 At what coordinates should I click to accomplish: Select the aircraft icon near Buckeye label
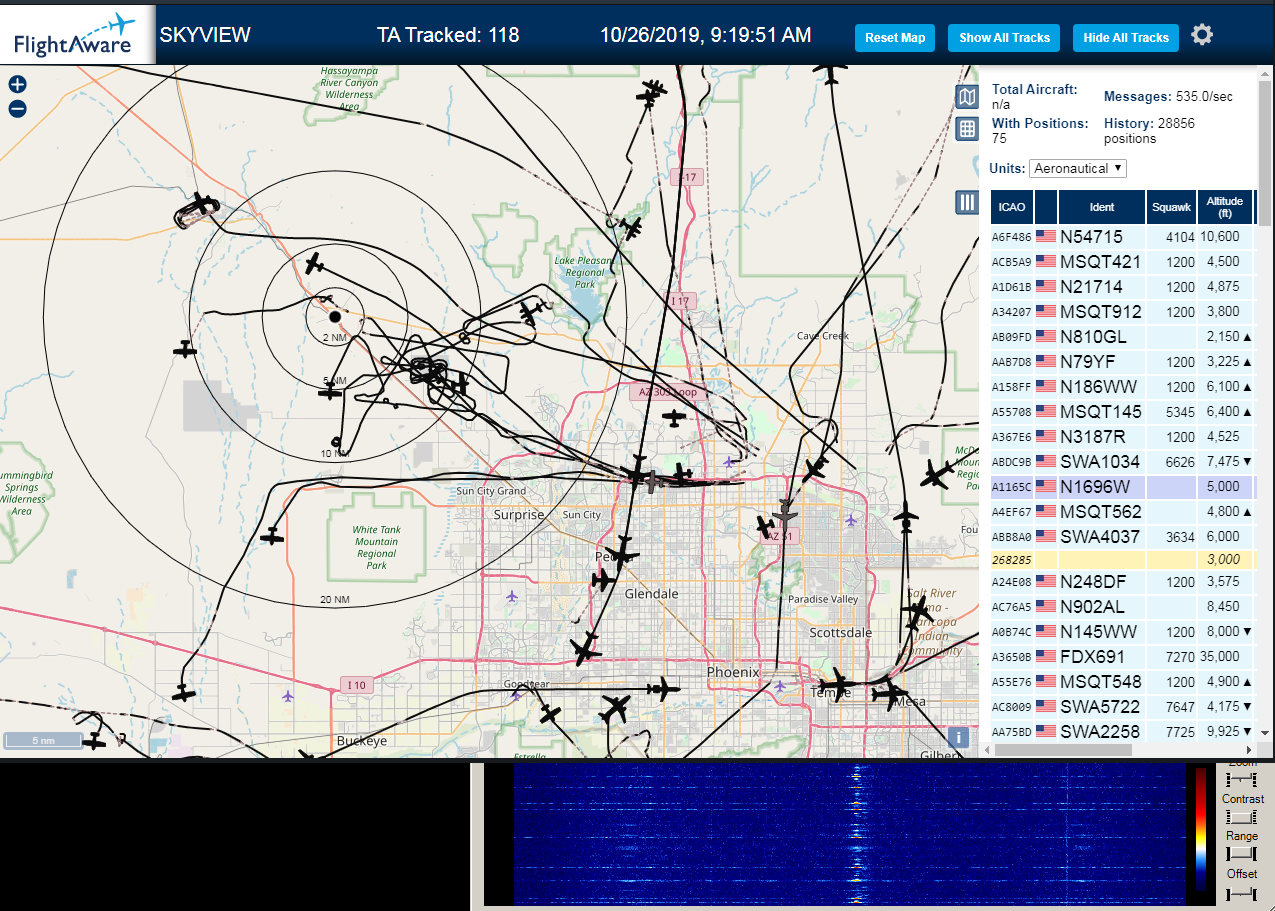(309, 754)
